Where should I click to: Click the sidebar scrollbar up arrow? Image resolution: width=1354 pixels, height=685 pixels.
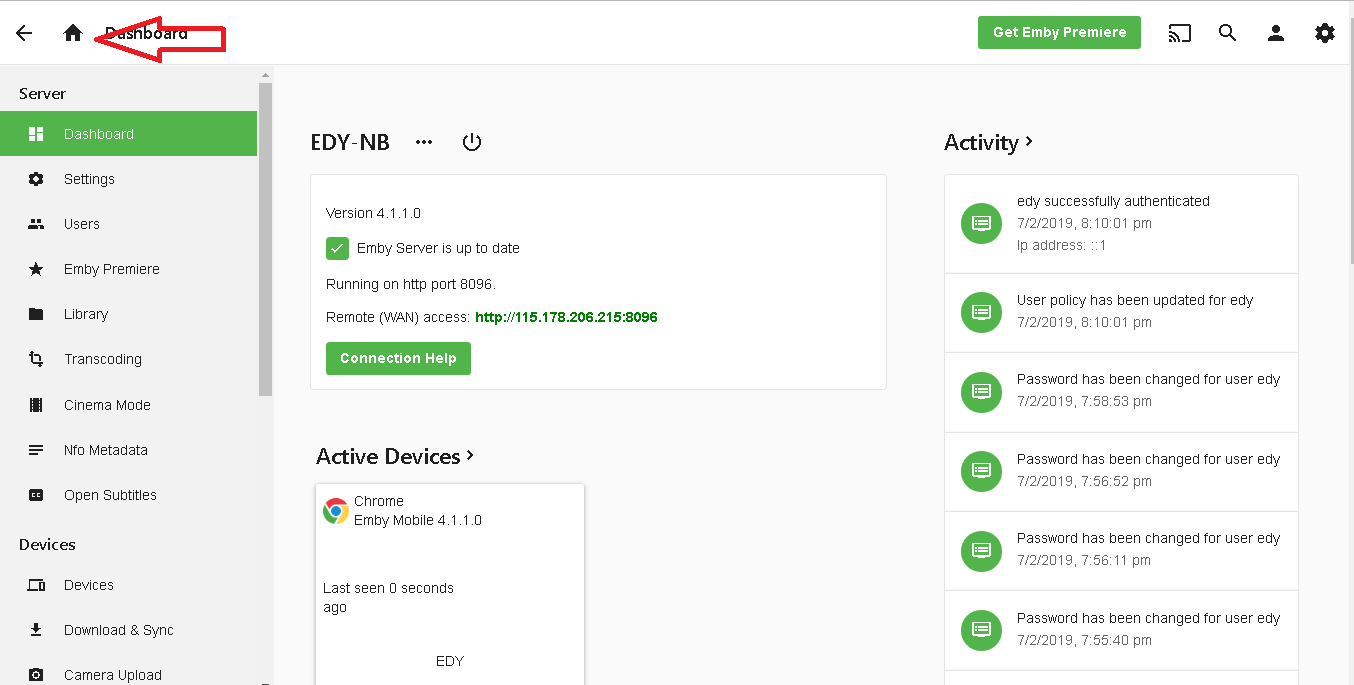pyautogui.click(x=265, y=75)
